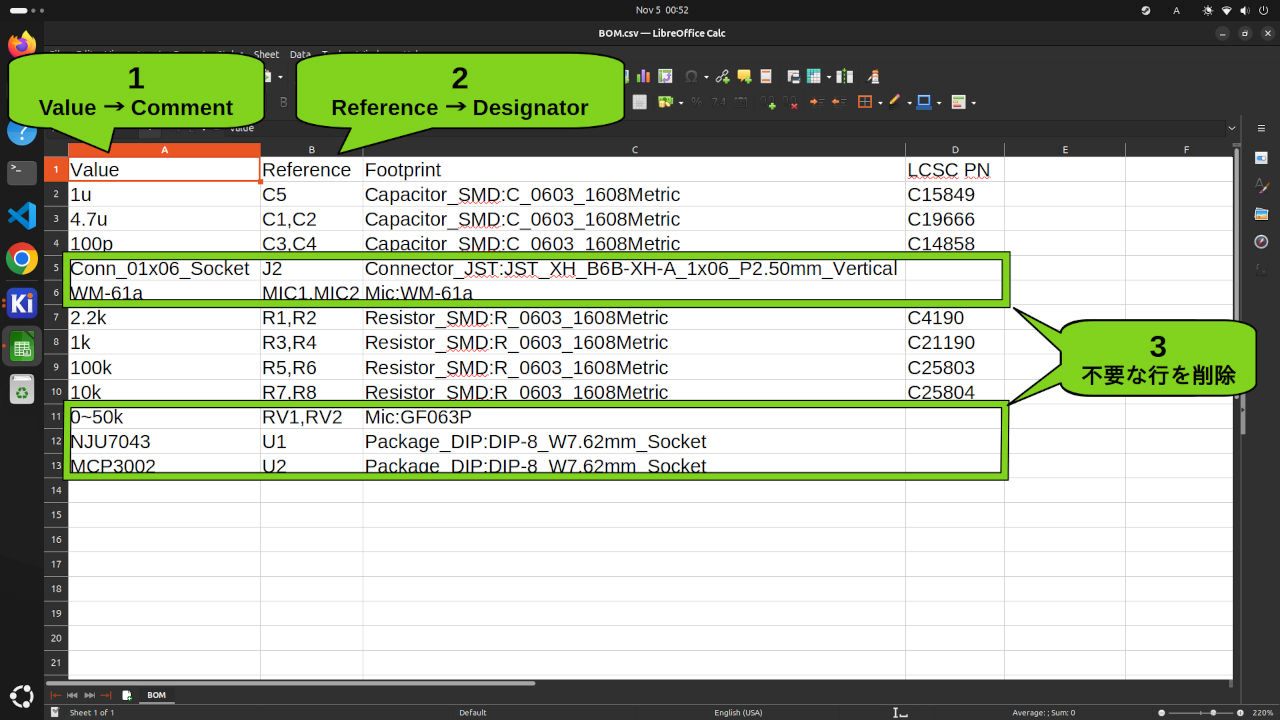
Task: Click the document modified save indicator
Action: pyautogui.click(x=55, y=712)
